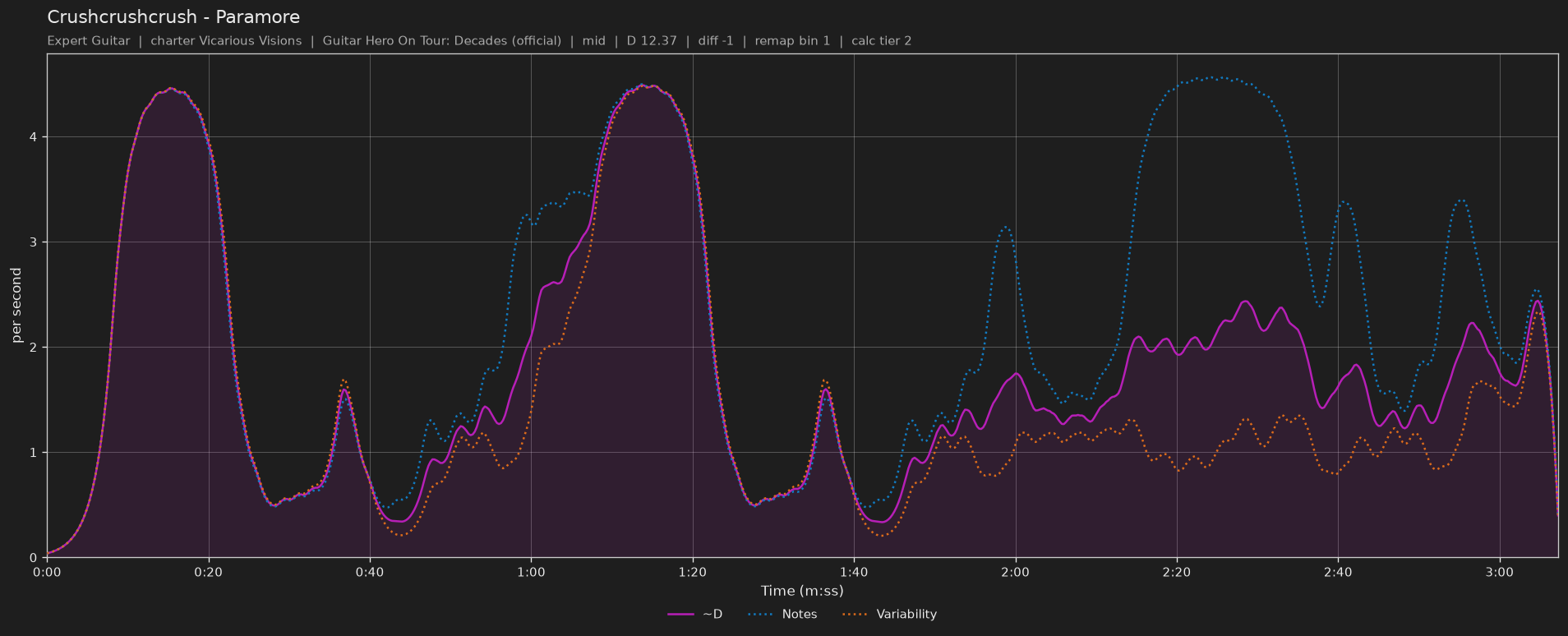The image size is (1568, 636).
Task: Click the "1:20" time tick label
Action: [693, 573]
